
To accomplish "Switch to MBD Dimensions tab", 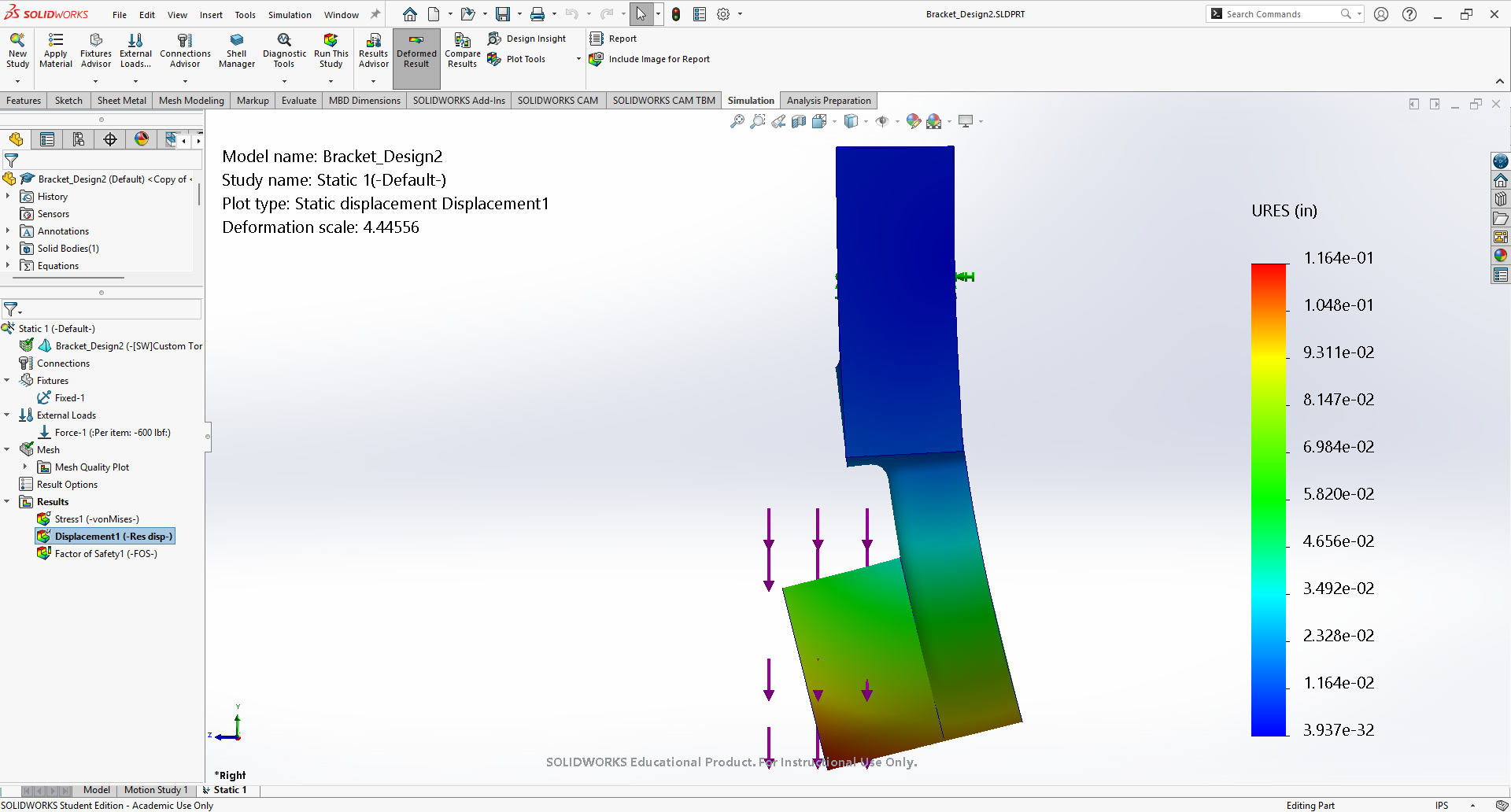I will tap(364, 101).
